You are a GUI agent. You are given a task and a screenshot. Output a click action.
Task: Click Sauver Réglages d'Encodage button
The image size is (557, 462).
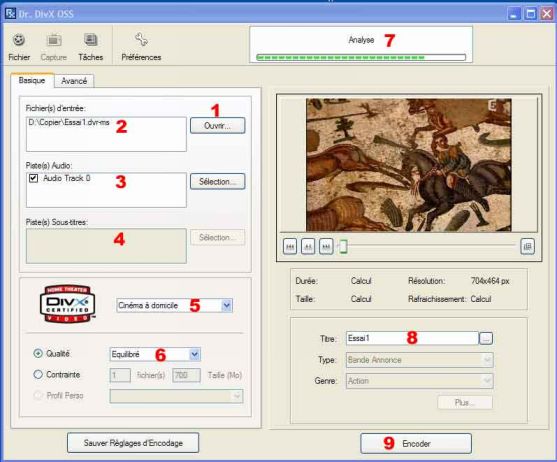(x=133, y=443)
